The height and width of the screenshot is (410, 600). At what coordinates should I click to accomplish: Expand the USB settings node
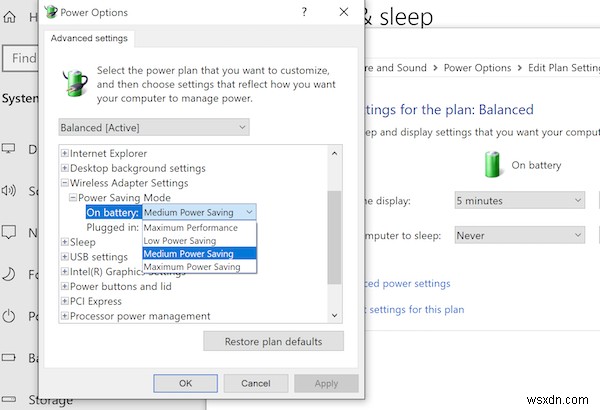(x=65, y=257)
